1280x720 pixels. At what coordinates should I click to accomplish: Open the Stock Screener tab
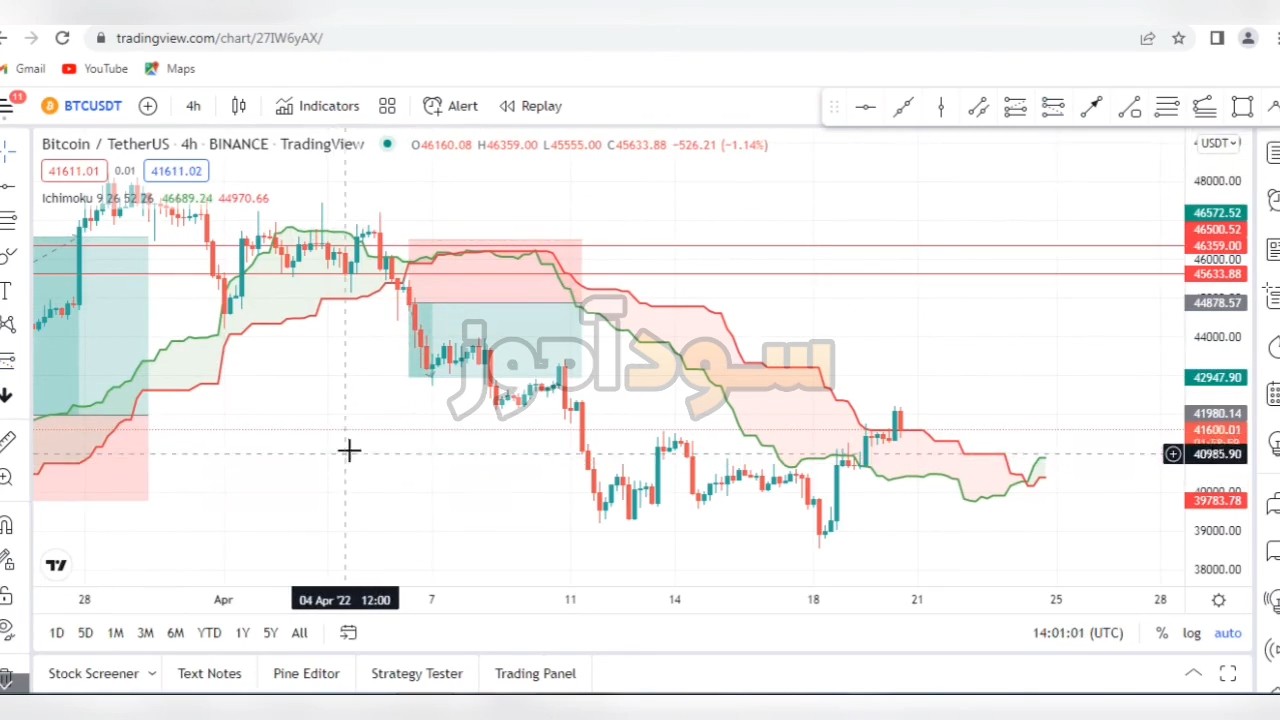pyautogui.click(x=93, y=674)
